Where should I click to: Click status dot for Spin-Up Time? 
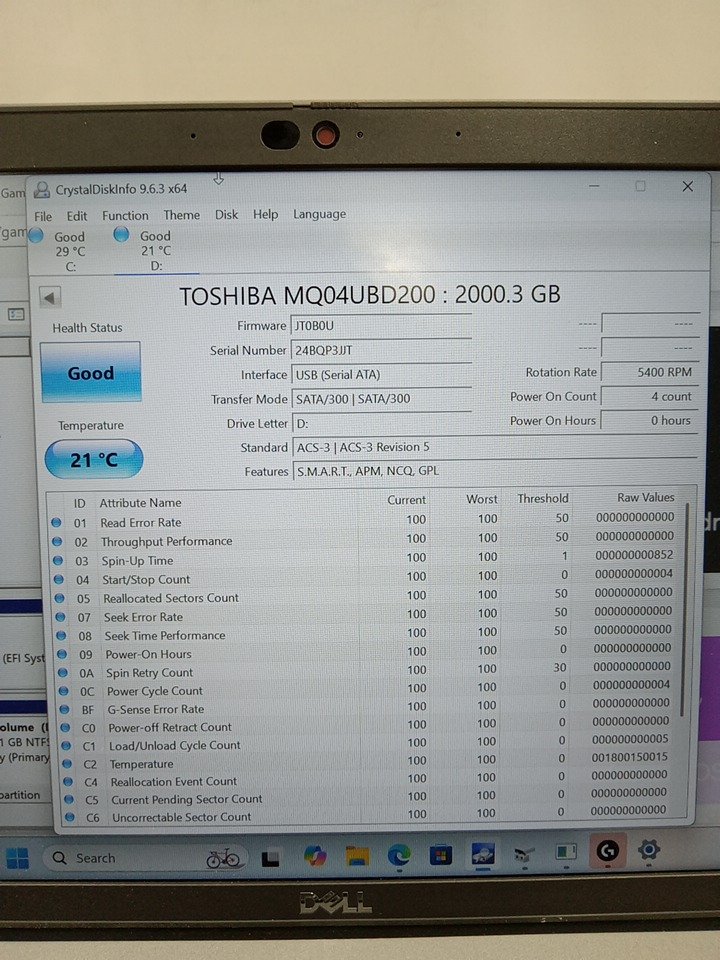(58, 560)
